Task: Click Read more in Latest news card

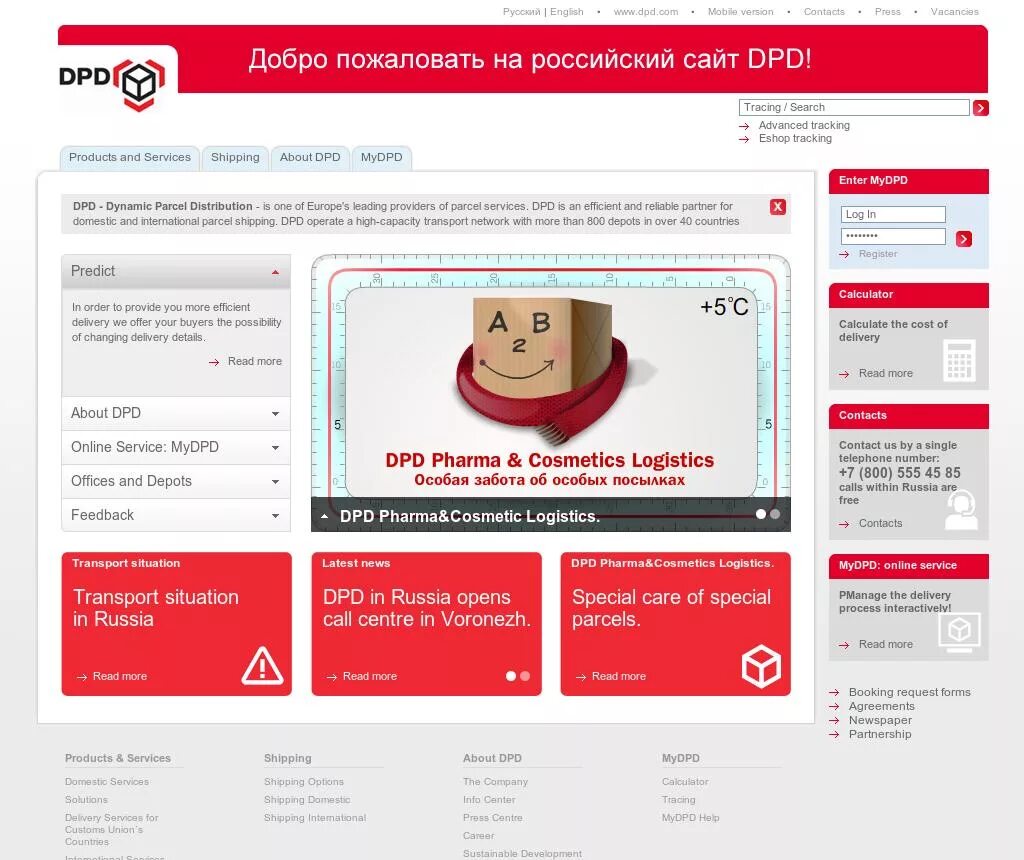Action: click(370, 677)
